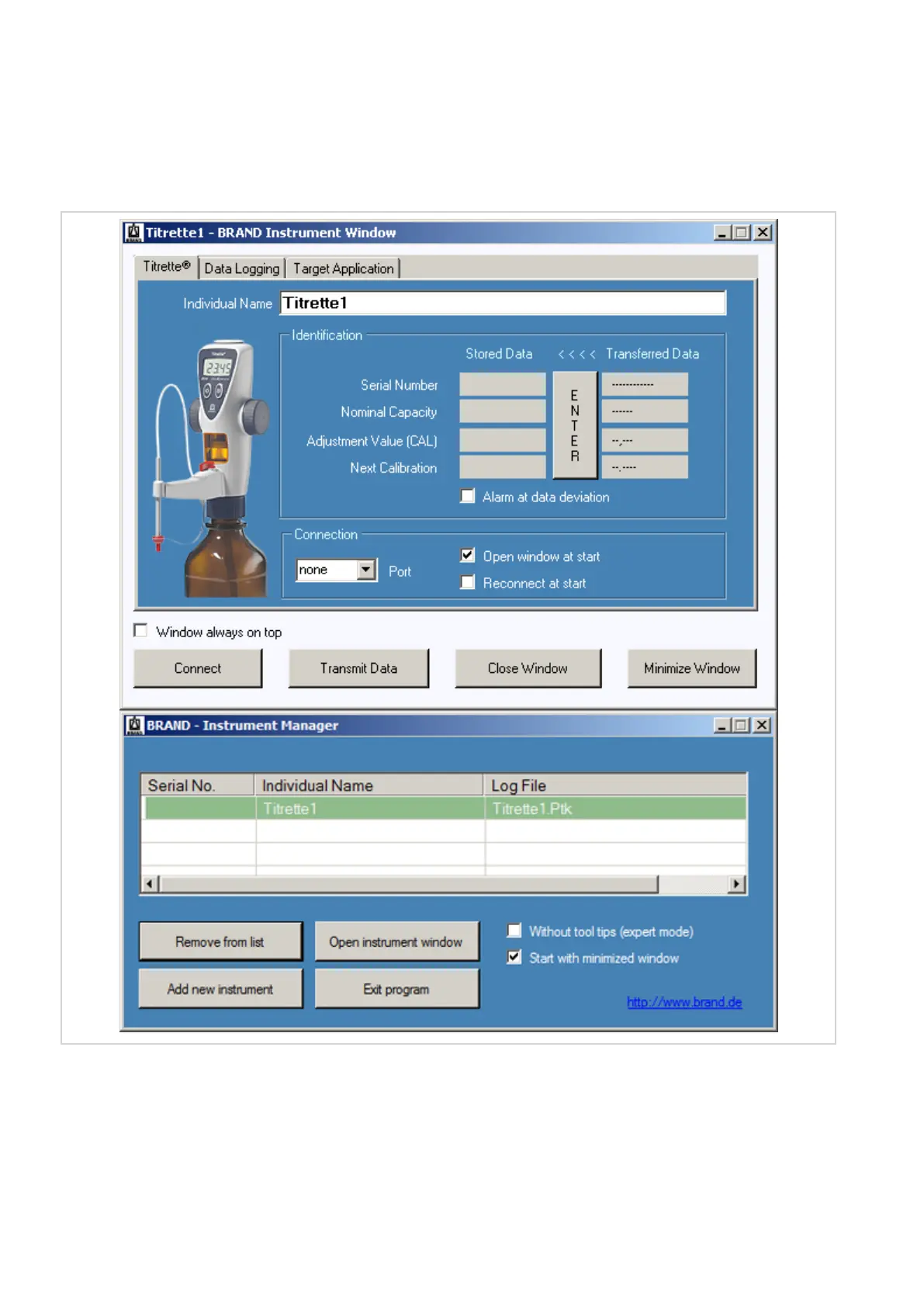Click Stored Data Next Calibration field
This screenshot has height=1307, width=924.
pyautogui.click(x=503, y=467)
